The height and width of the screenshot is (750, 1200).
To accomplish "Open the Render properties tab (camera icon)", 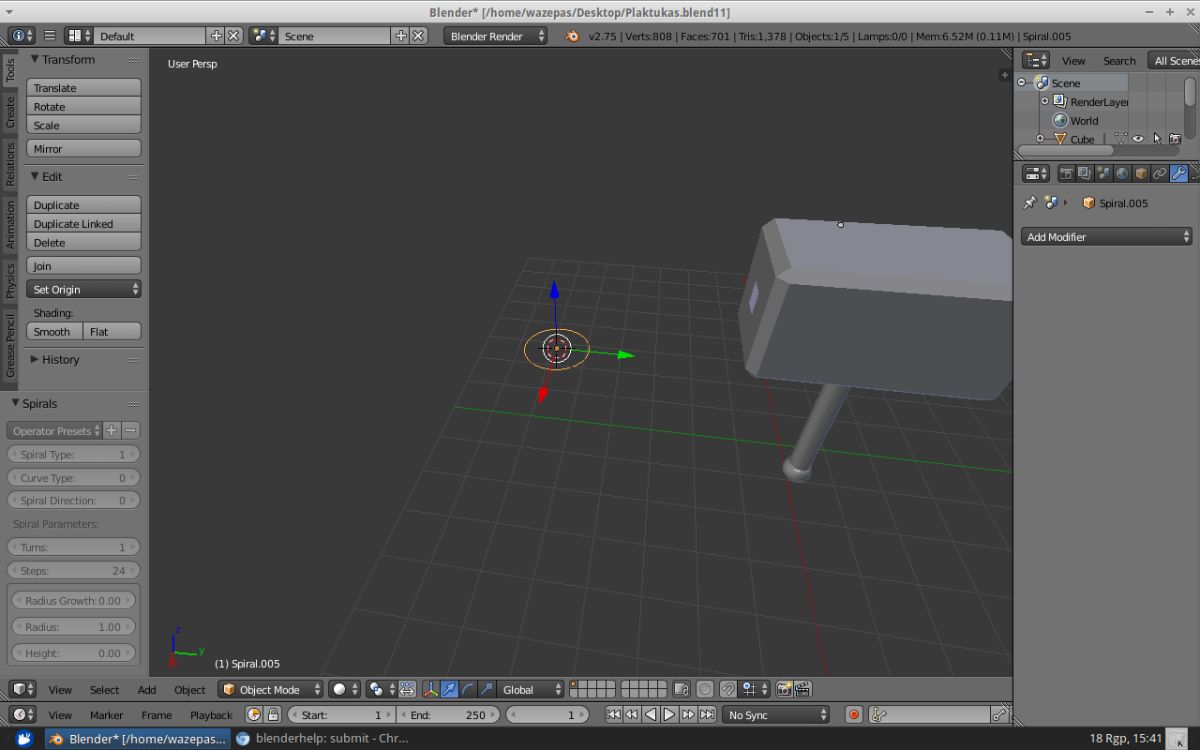I will 1066,173.
